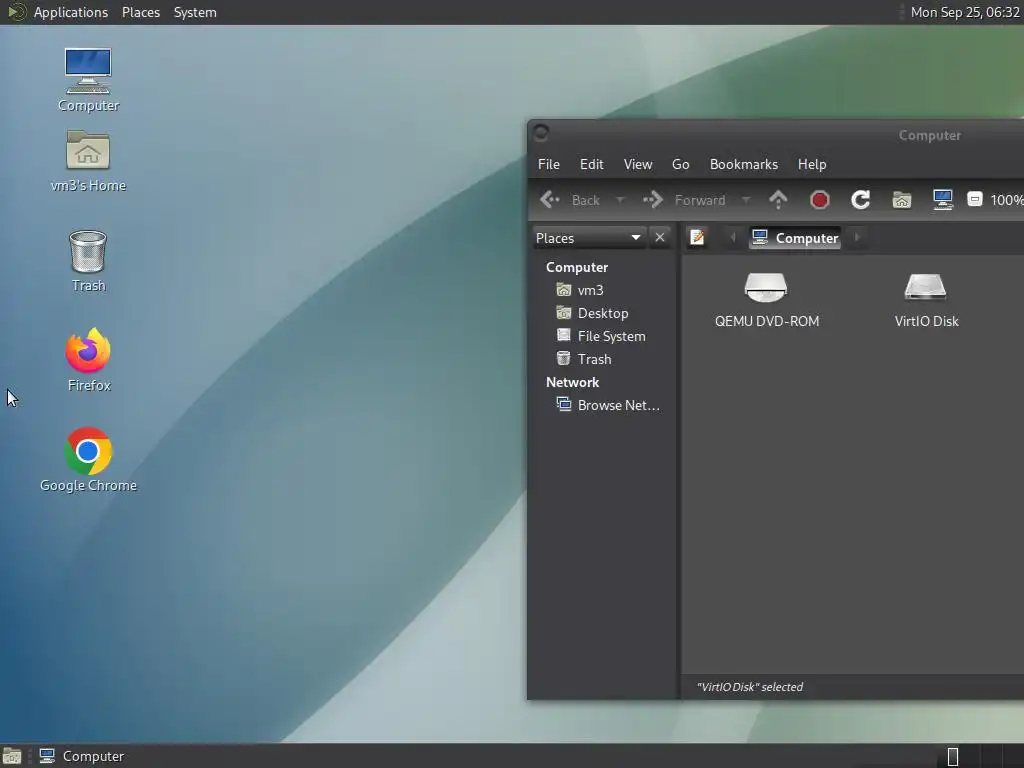
Task: Open the Places menu in top panel
Action: tap(141, 12)
